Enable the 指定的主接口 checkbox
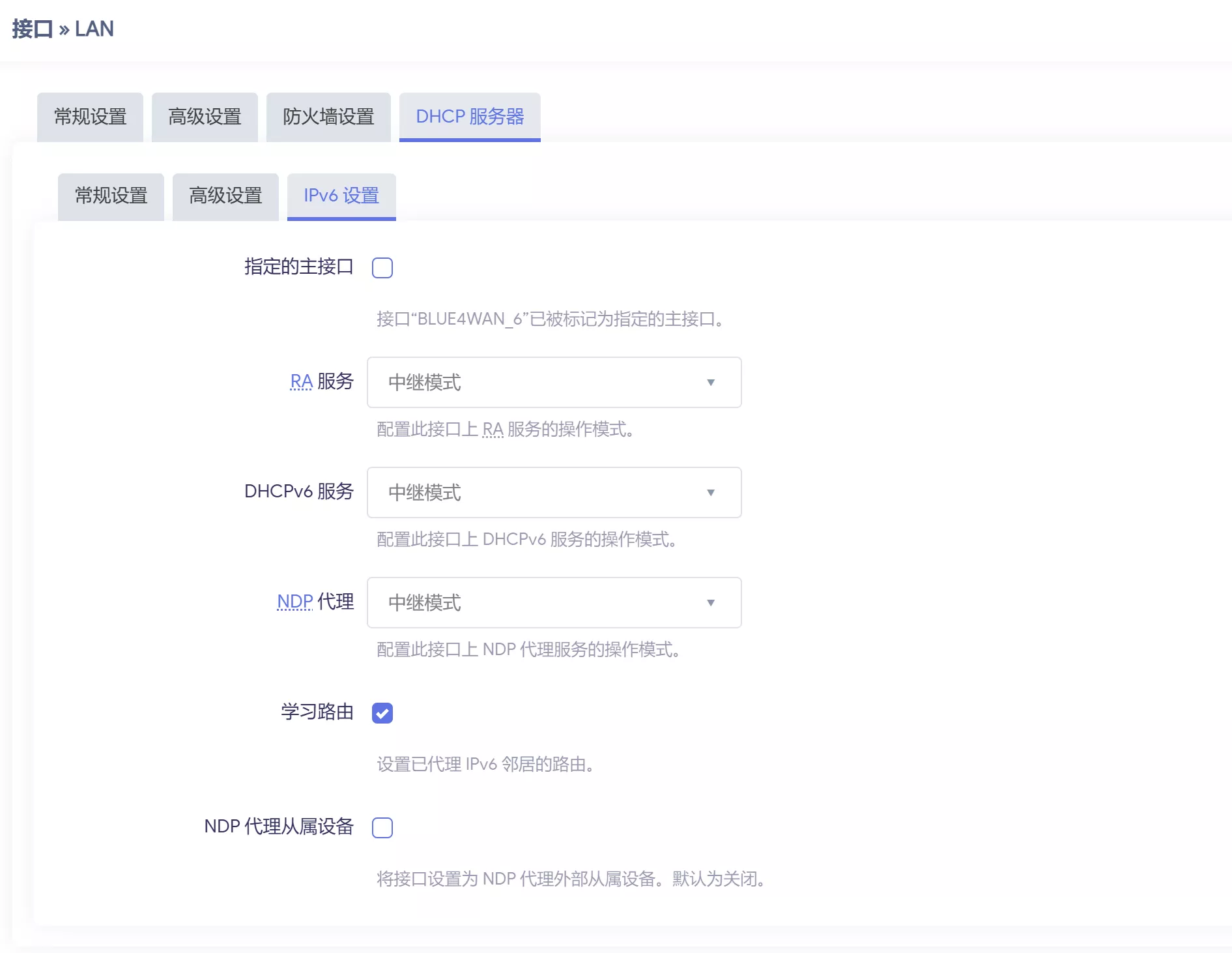The image size is (1232, 953). click(382, 267)
